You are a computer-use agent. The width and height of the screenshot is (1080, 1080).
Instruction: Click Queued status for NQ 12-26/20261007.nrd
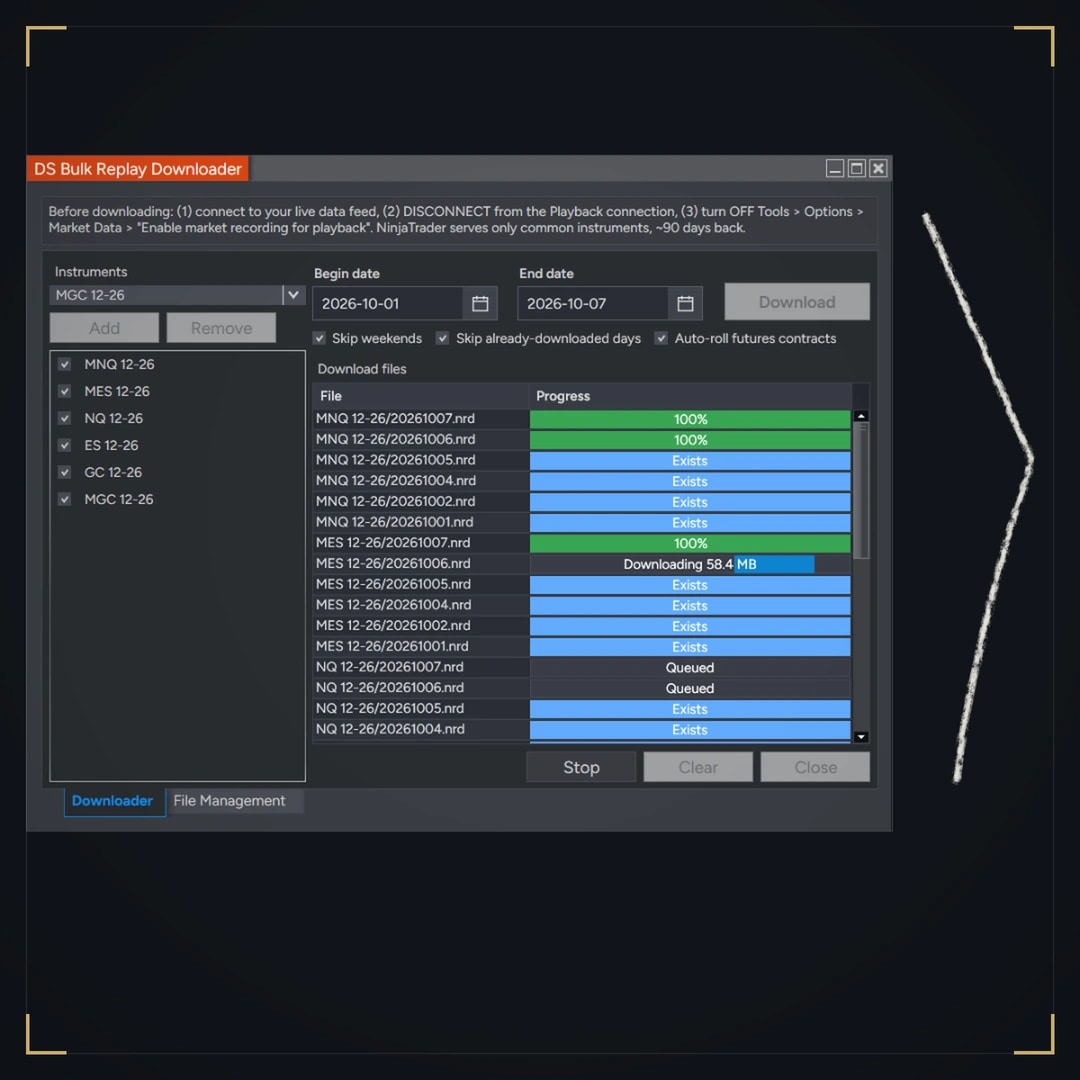689,667
